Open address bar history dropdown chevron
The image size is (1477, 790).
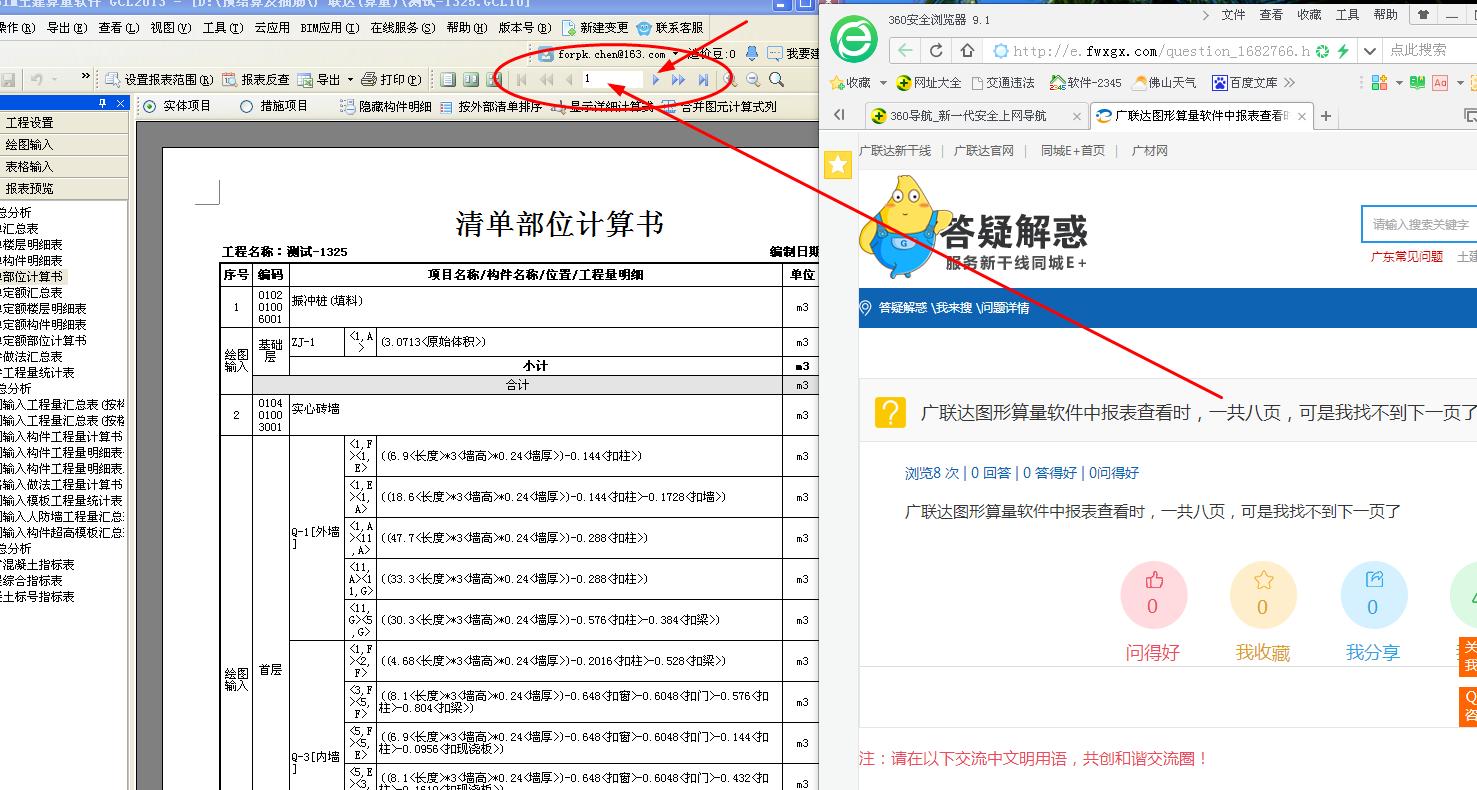click(1369, 50)
